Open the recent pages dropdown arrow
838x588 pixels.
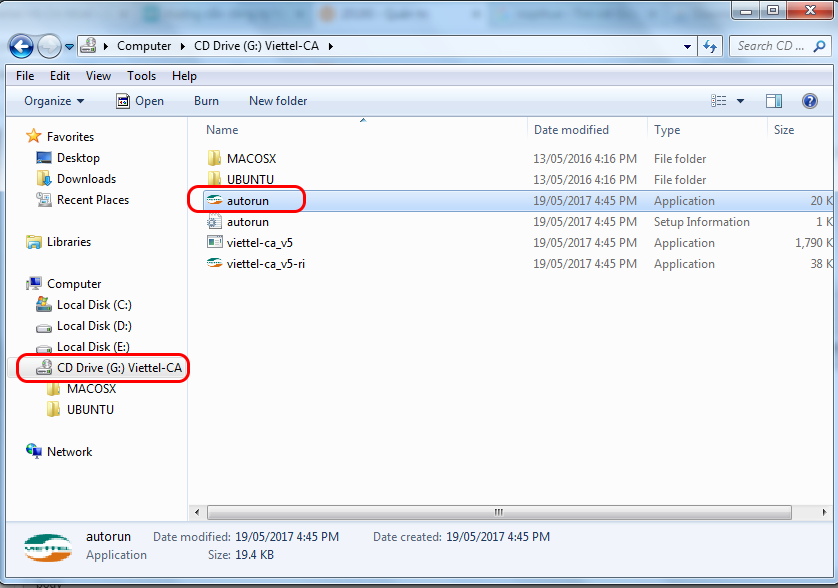pos(69,47)
